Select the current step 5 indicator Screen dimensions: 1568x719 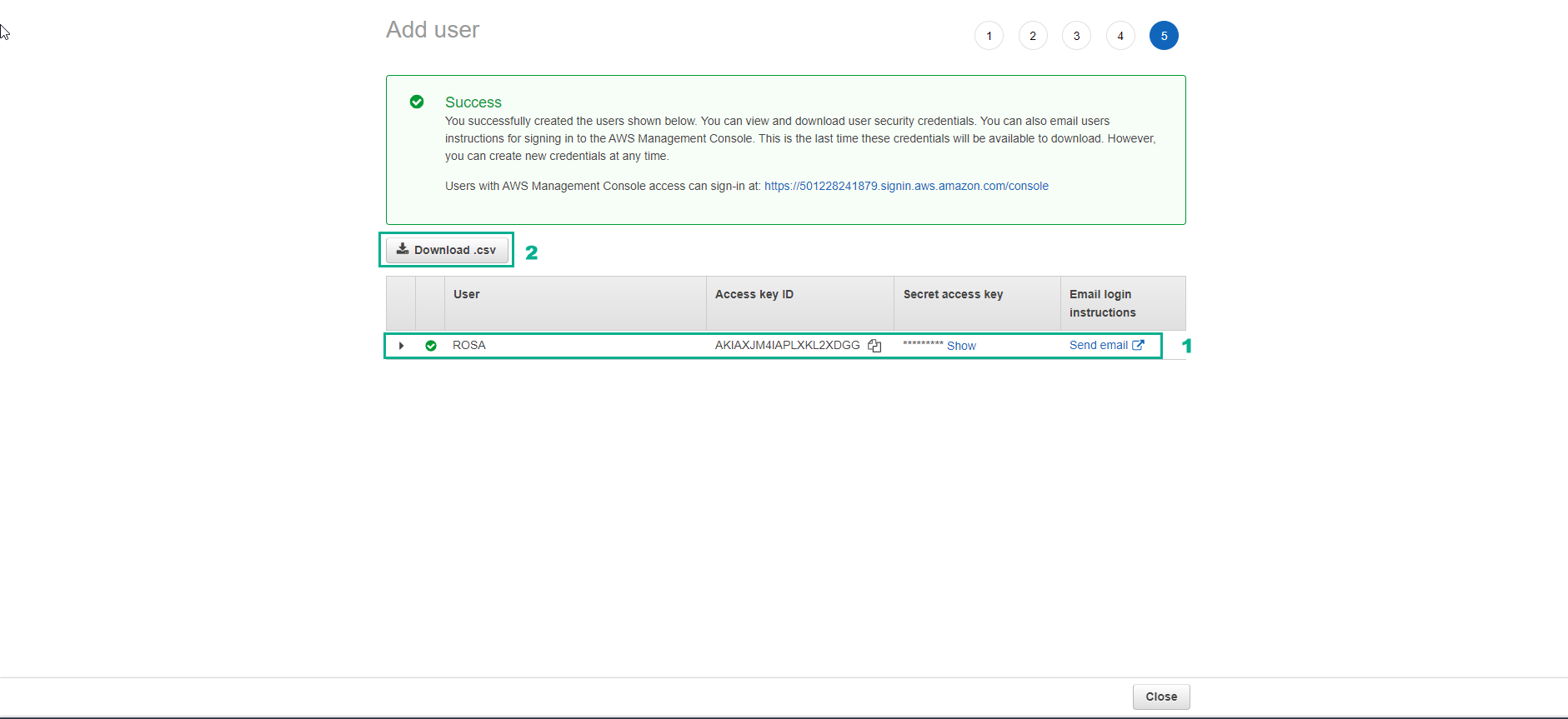[1164, 36]
